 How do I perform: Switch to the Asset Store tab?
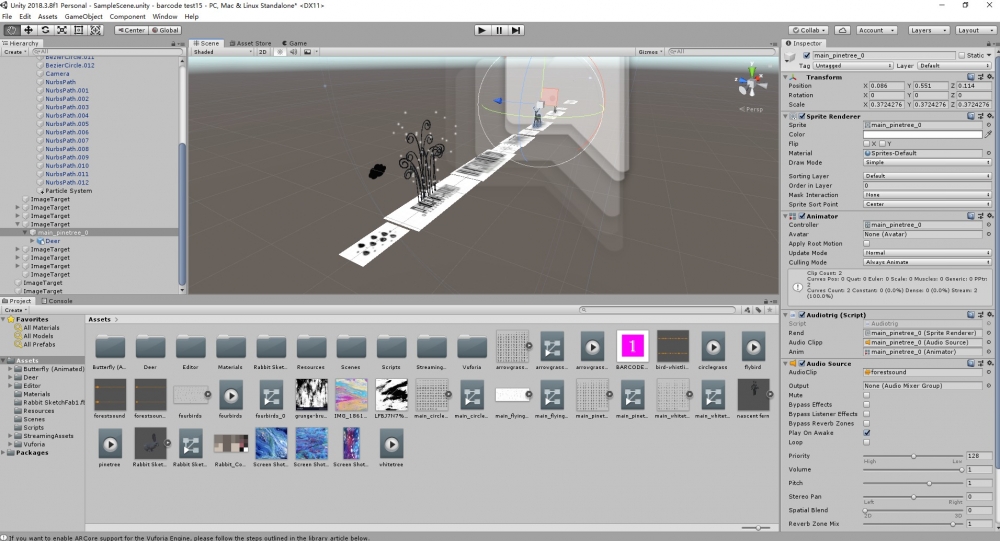click(x=251, y=43)
